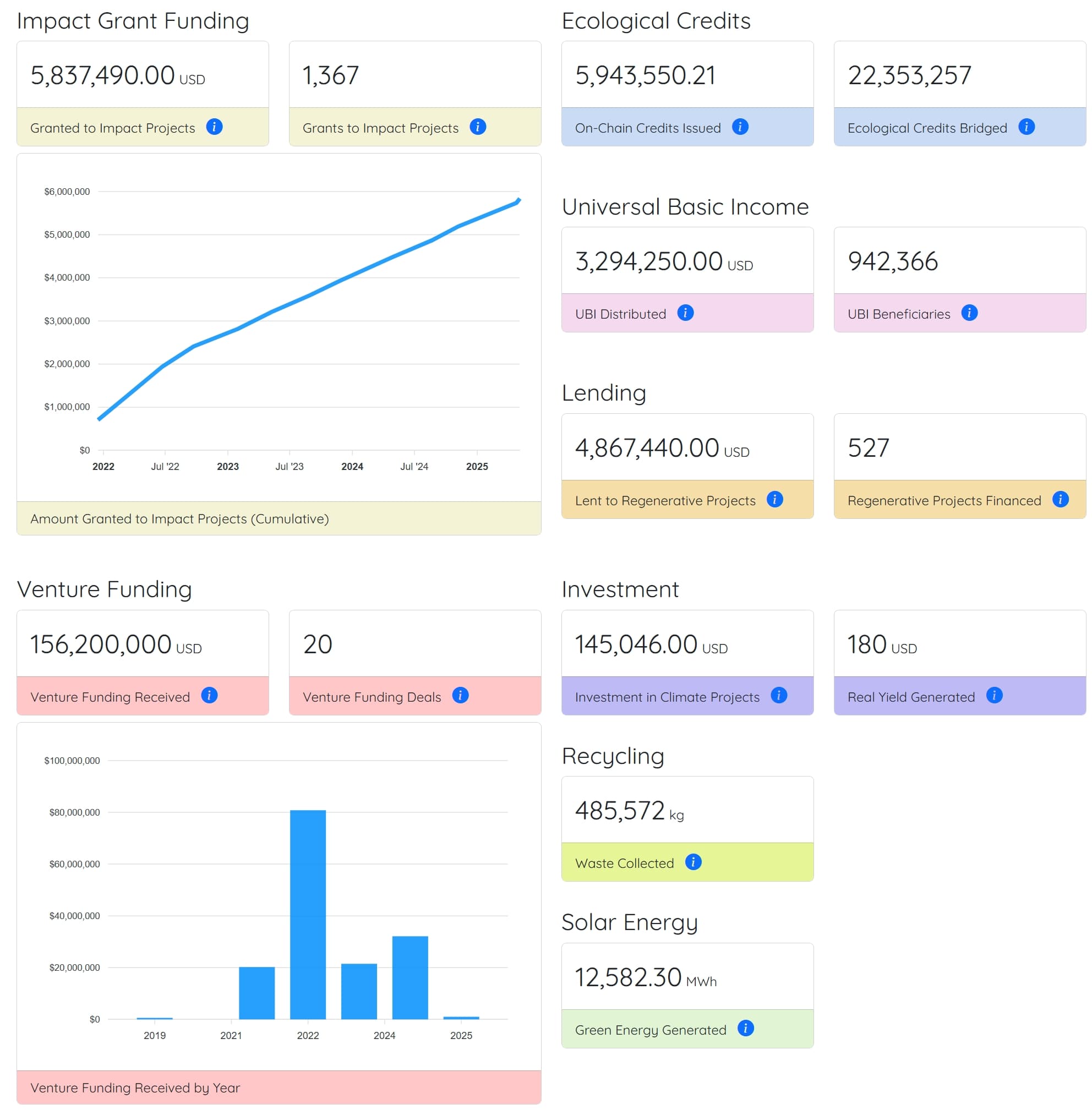Open Green Energy Generated info icon
This screenshot has width=1092, height=1115.
click(x=746, y=1028)
